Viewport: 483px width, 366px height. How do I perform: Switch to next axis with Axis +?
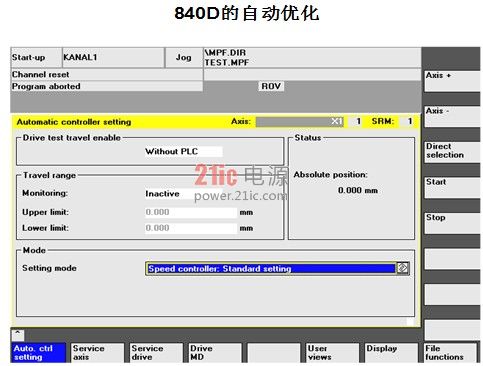tap(452, 81)
